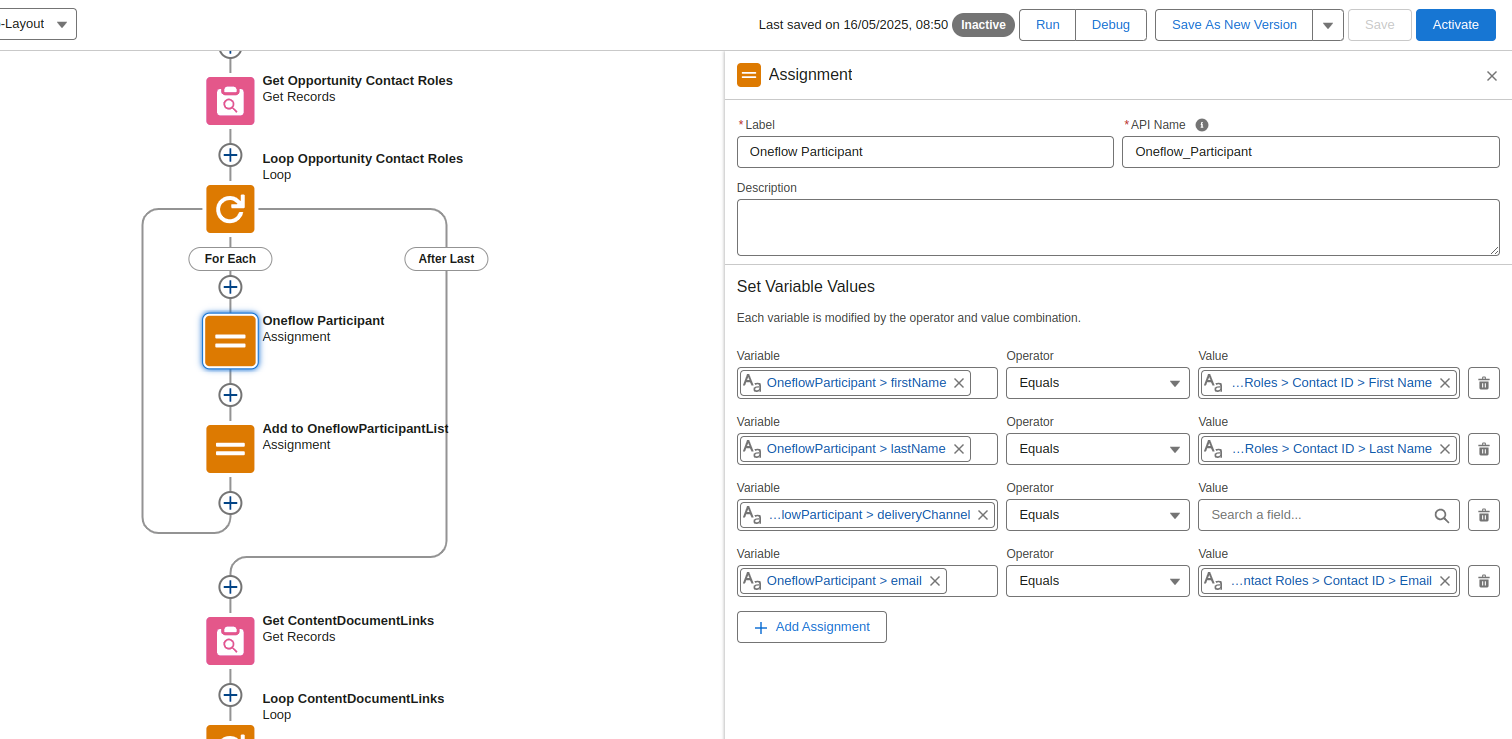Image resolution: width=1512 pixels, height=739 pixels.
Task: Select the Loop Opportunity Contact Roles icon
Action: click(230, 209)
